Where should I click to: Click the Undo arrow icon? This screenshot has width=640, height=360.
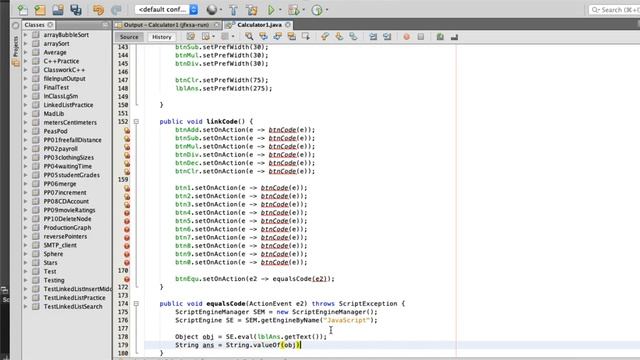pyautogui.click(x=98, y=10)
